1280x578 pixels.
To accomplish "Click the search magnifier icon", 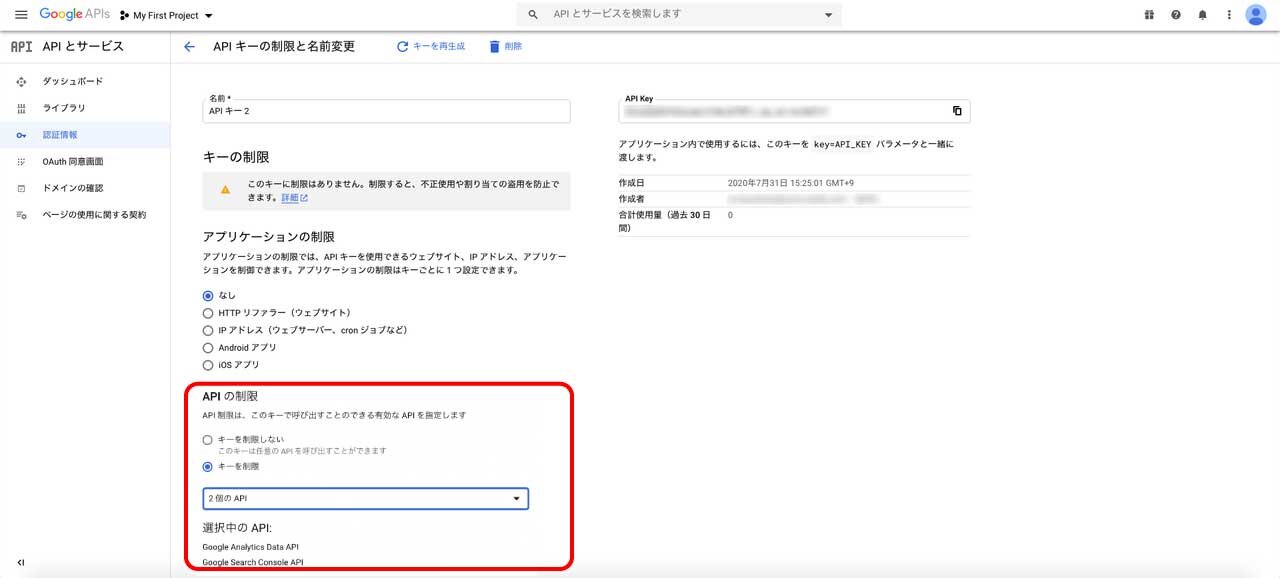I will (x=533, y=15).
